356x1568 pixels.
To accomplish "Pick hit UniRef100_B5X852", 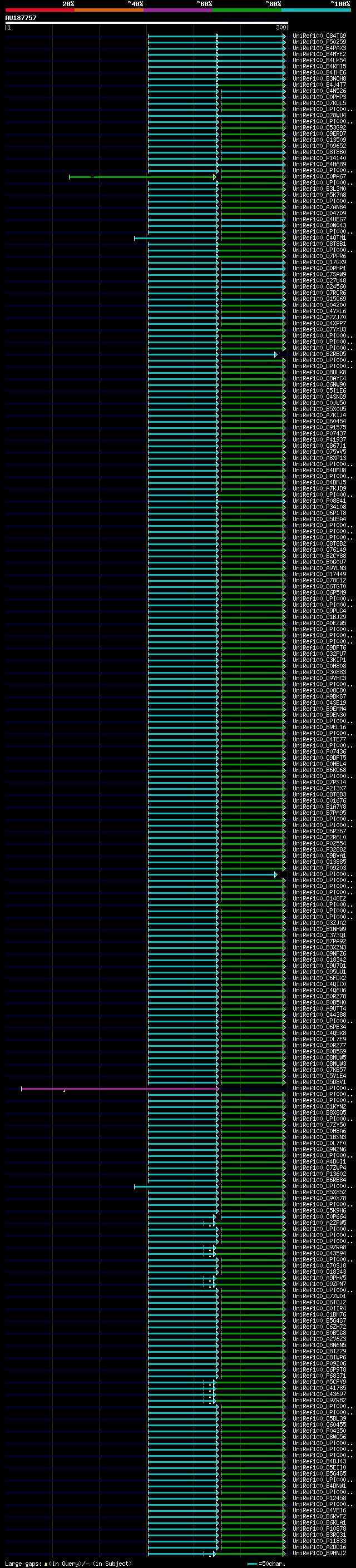I will tap(319, 1193).
